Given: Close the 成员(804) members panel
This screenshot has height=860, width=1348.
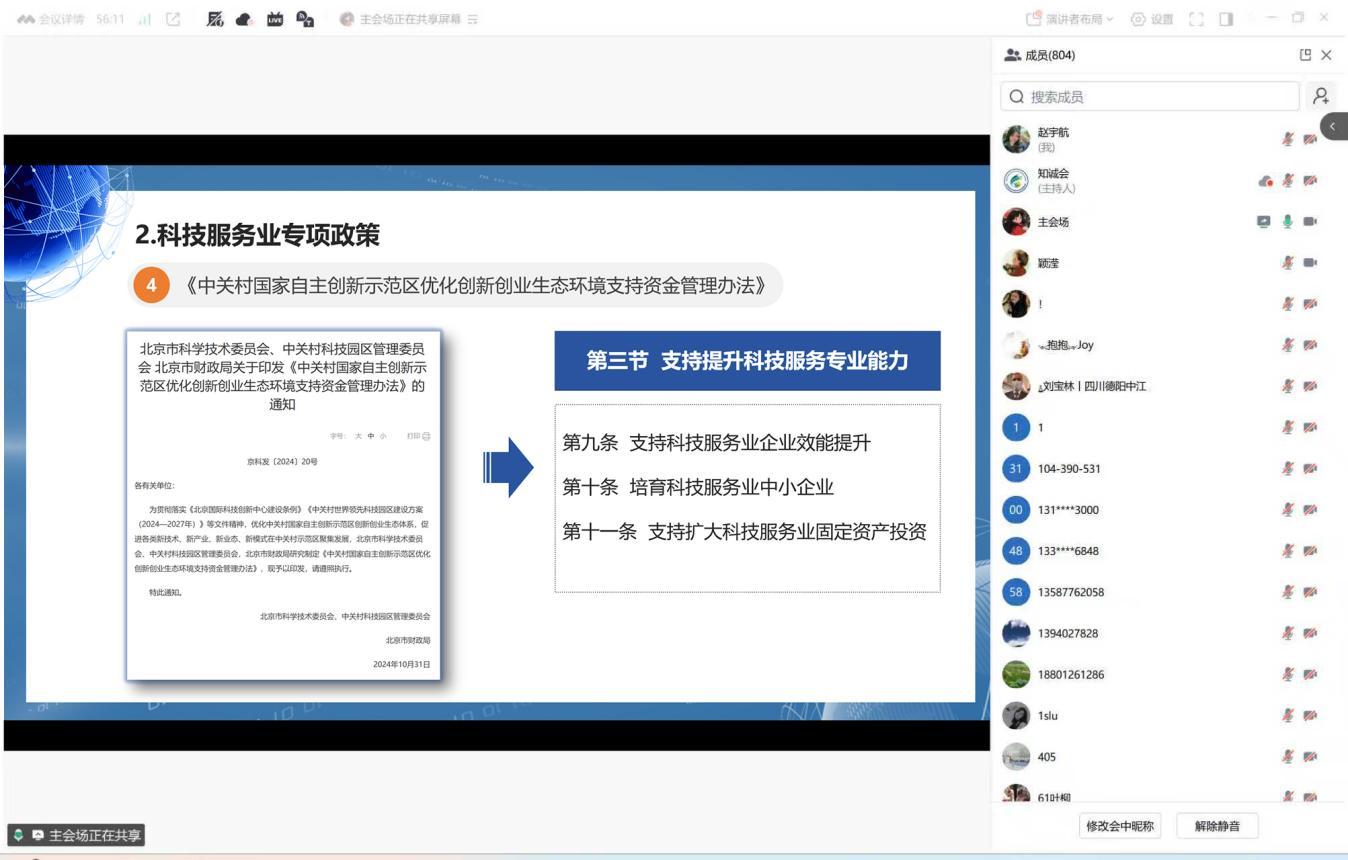Looking at the screenshot, I should pos(1326,55).
